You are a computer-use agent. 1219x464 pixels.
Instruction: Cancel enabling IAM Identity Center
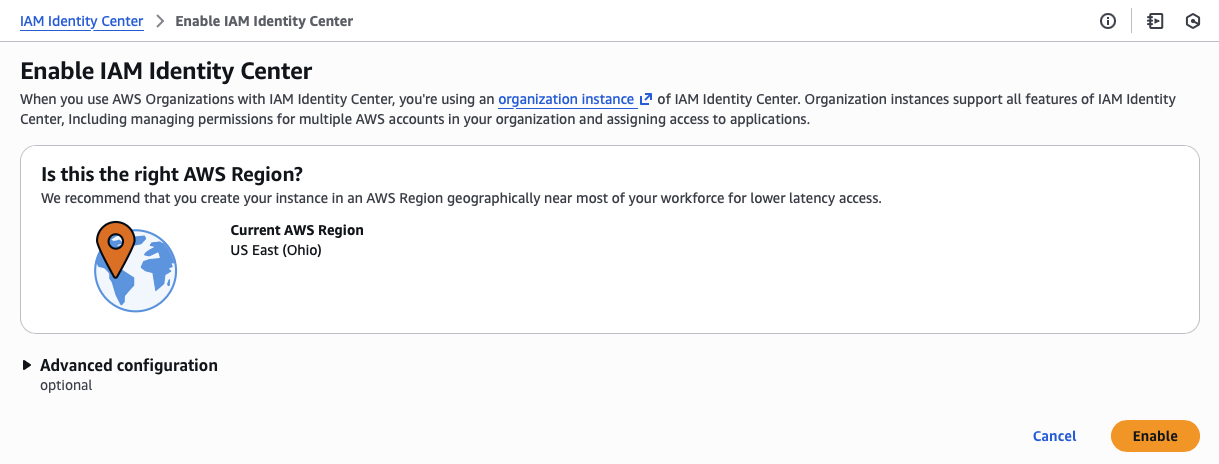coord(1054,436)
